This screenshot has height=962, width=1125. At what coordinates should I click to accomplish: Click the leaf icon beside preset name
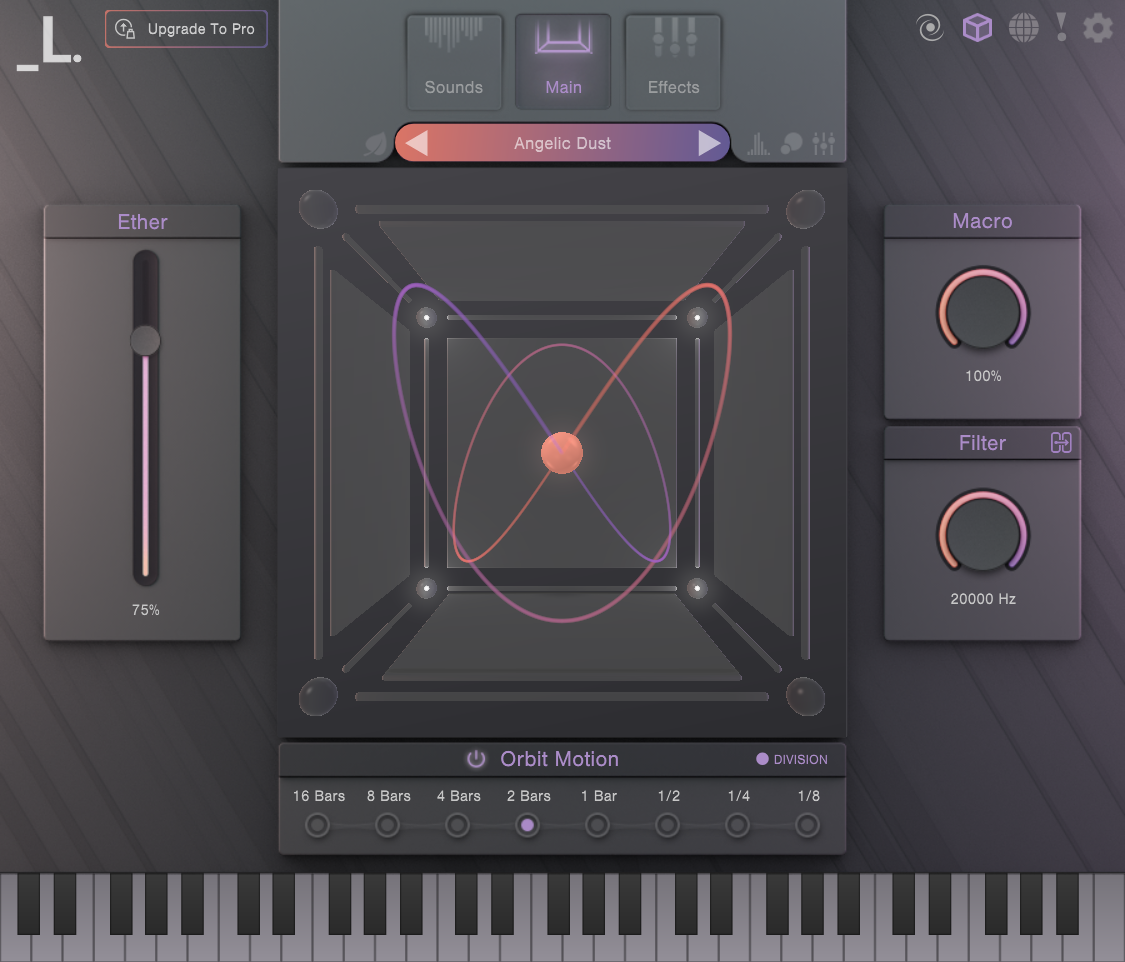click(376, 145)
